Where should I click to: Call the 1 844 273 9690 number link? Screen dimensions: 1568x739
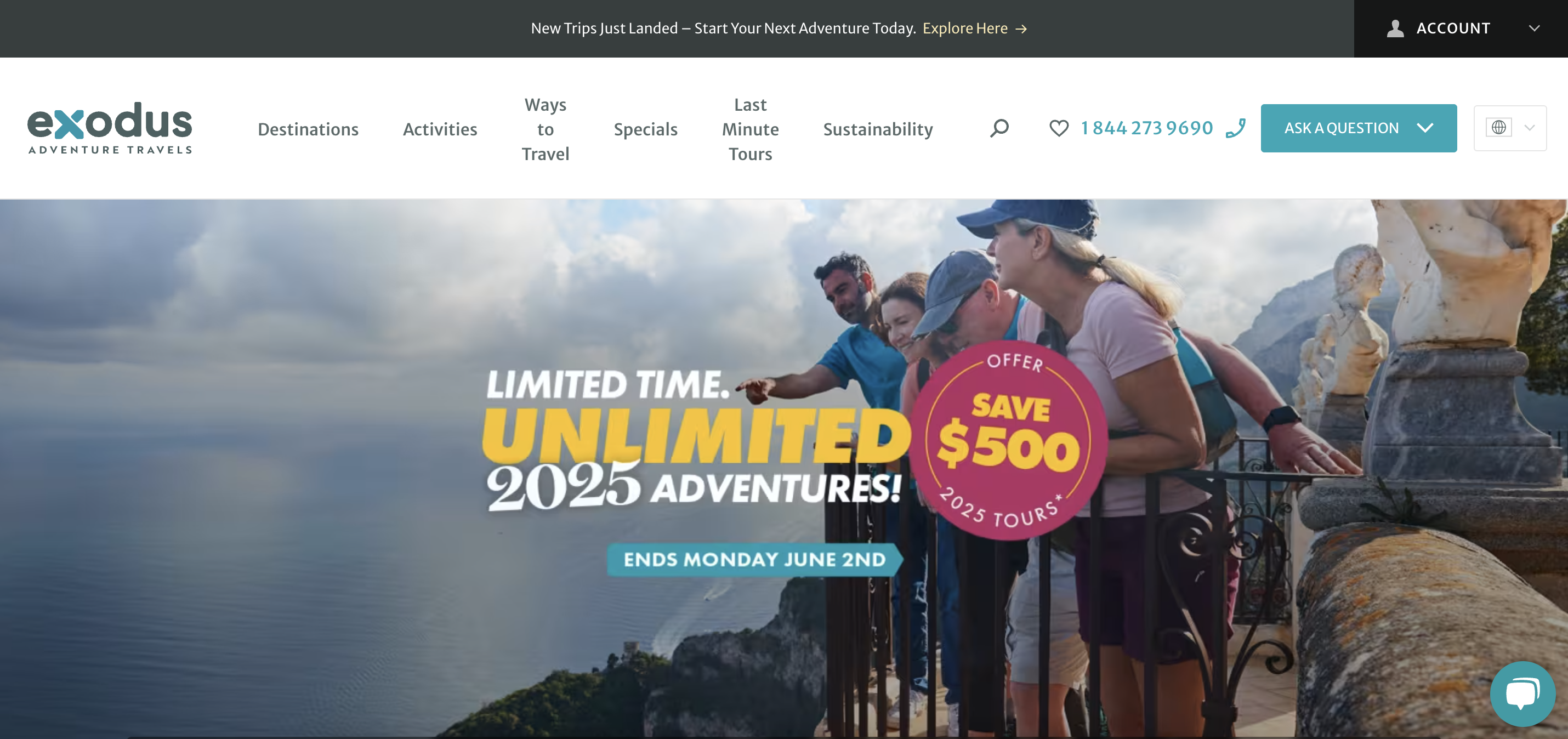click(x=1146, y=128)
